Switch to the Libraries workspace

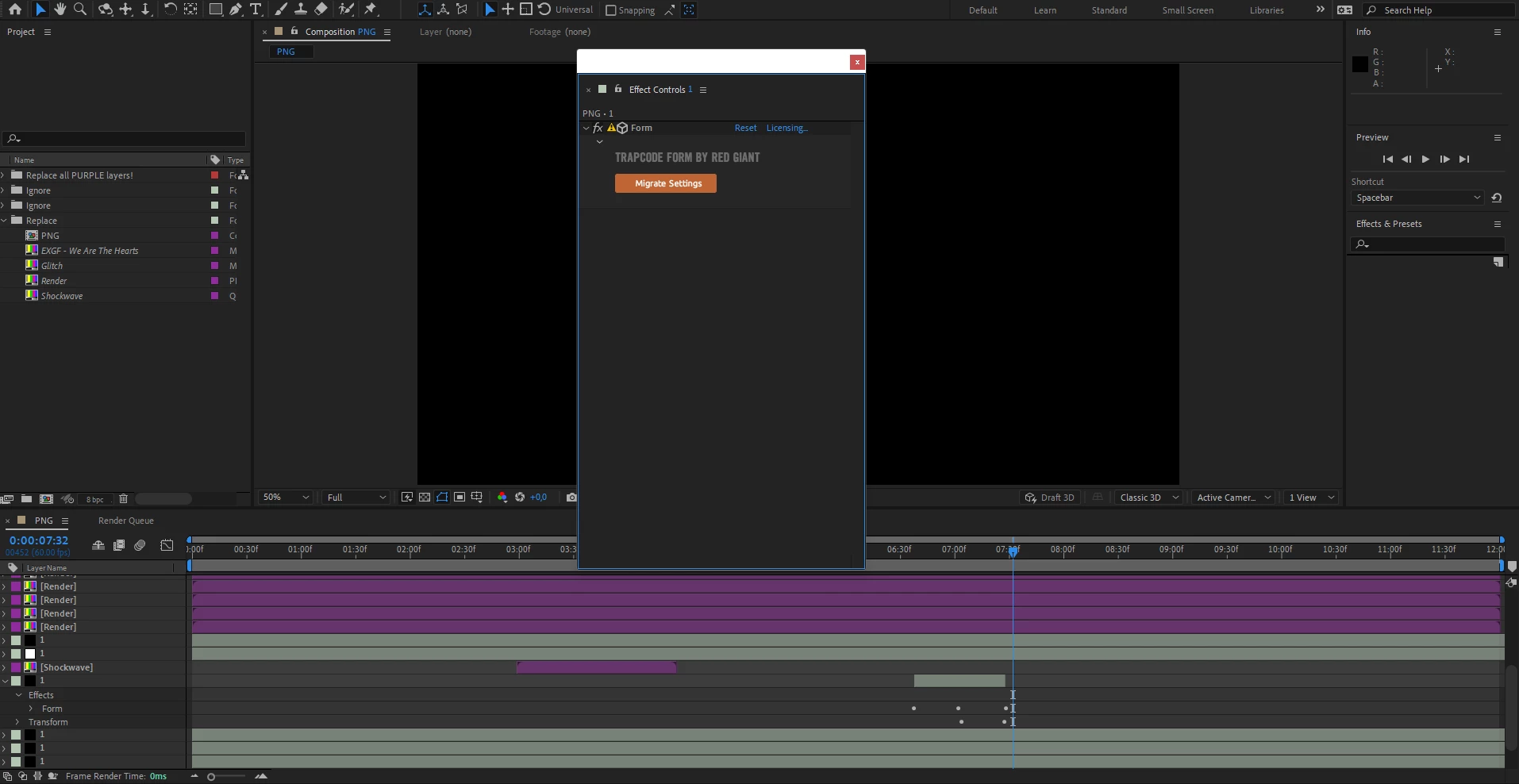click(x=1267, y=10)
